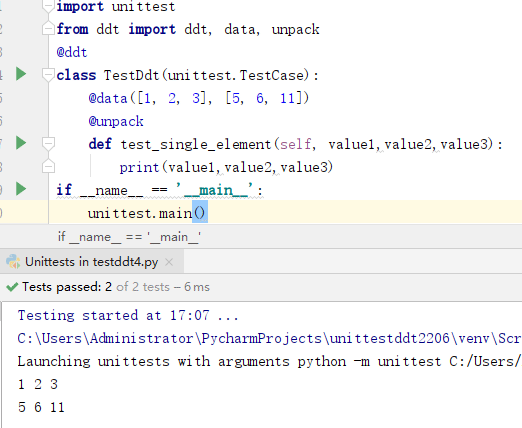Fold the test_single_element method body
Viewport: 522px width, 428px height.
48,144
